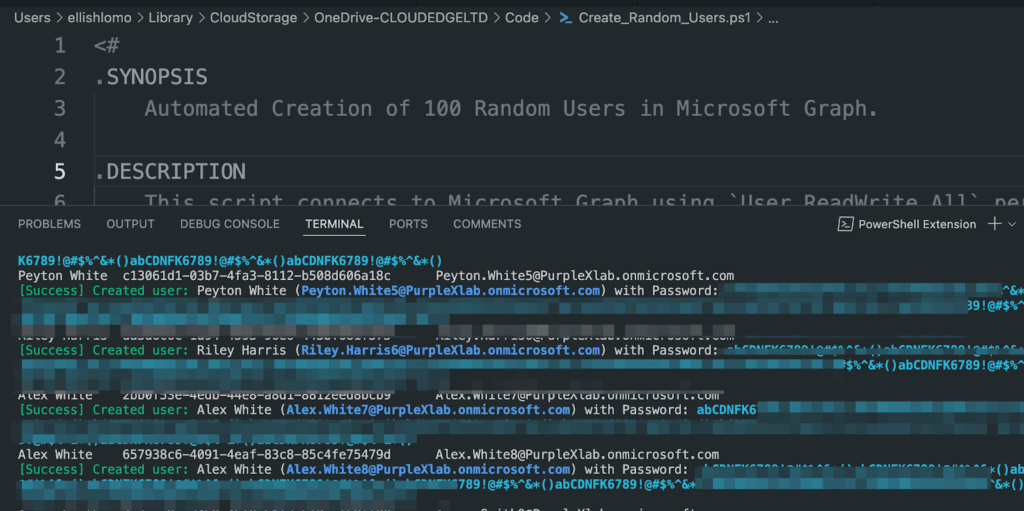Click line number 4 in the gutter
The width and height of the screenshot is (1024, 511).
(59, 140)
